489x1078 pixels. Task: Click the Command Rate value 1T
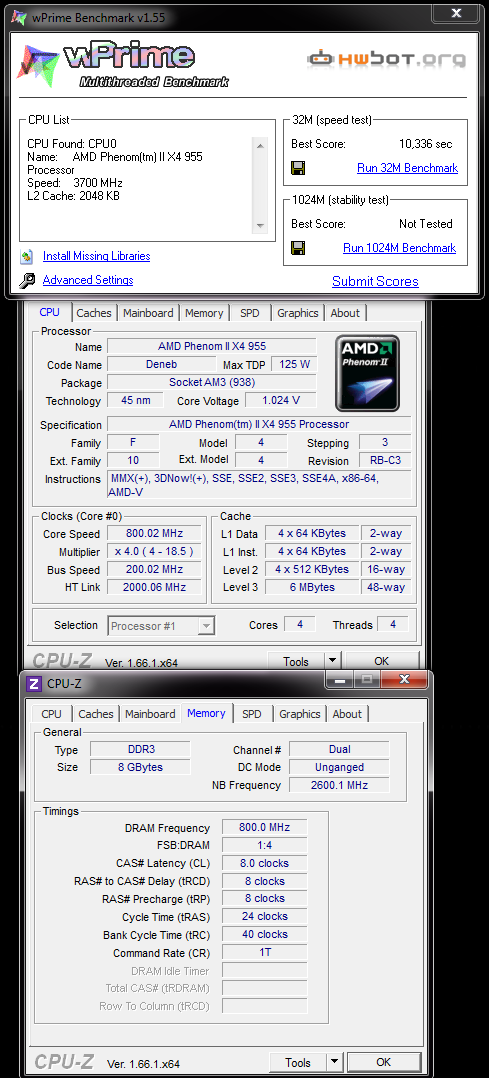(265, 953)
